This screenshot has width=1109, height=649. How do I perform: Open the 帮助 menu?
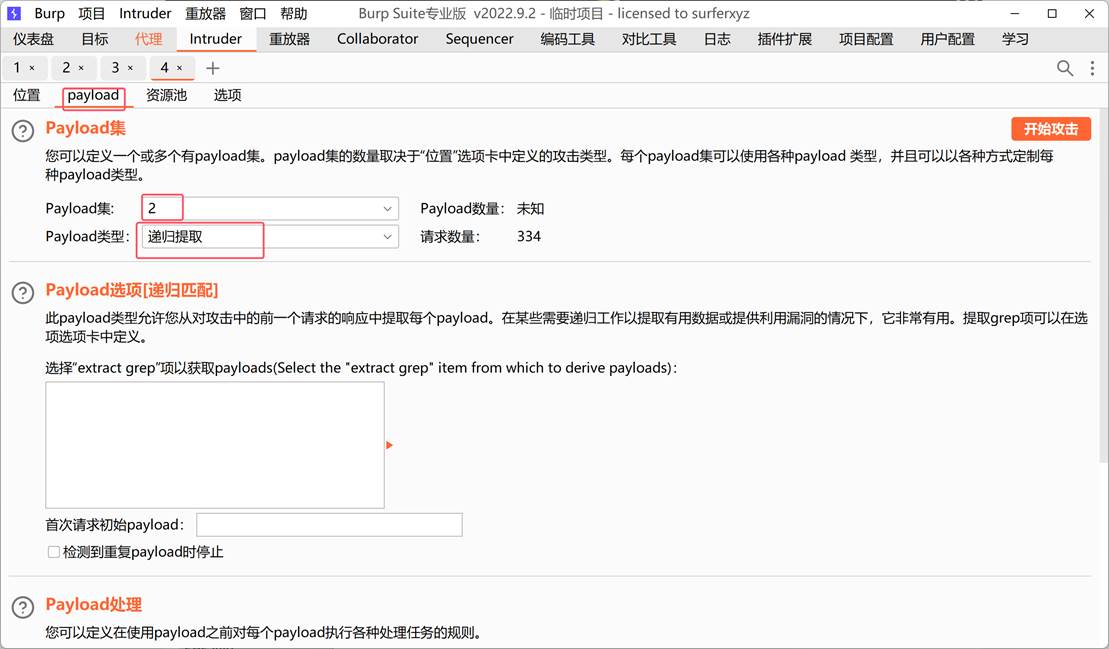pyautogui.click(x=294, y=13)
